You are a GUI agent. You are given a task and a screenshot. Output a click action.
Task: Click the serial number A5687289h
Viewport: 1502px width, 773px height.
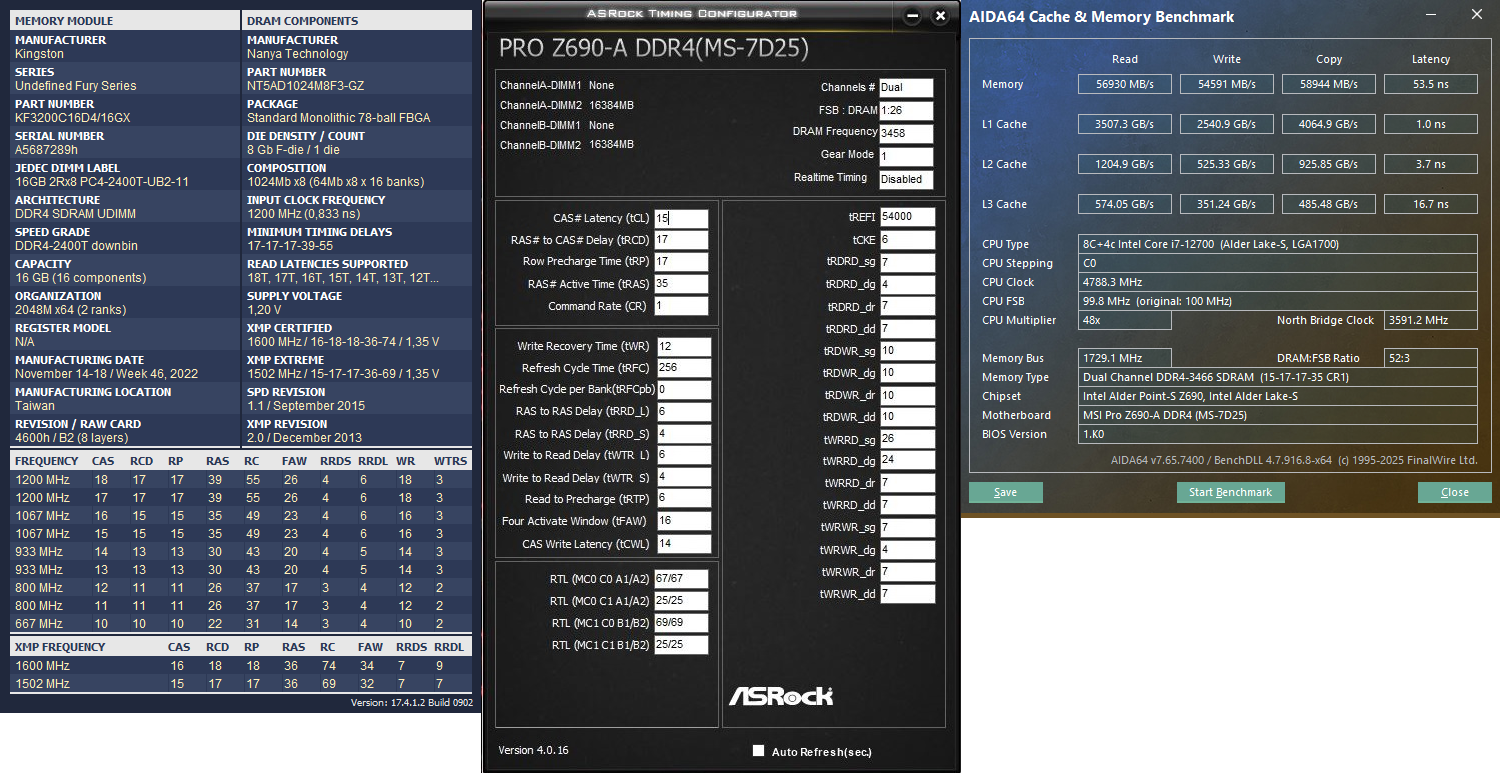[46, 150]
